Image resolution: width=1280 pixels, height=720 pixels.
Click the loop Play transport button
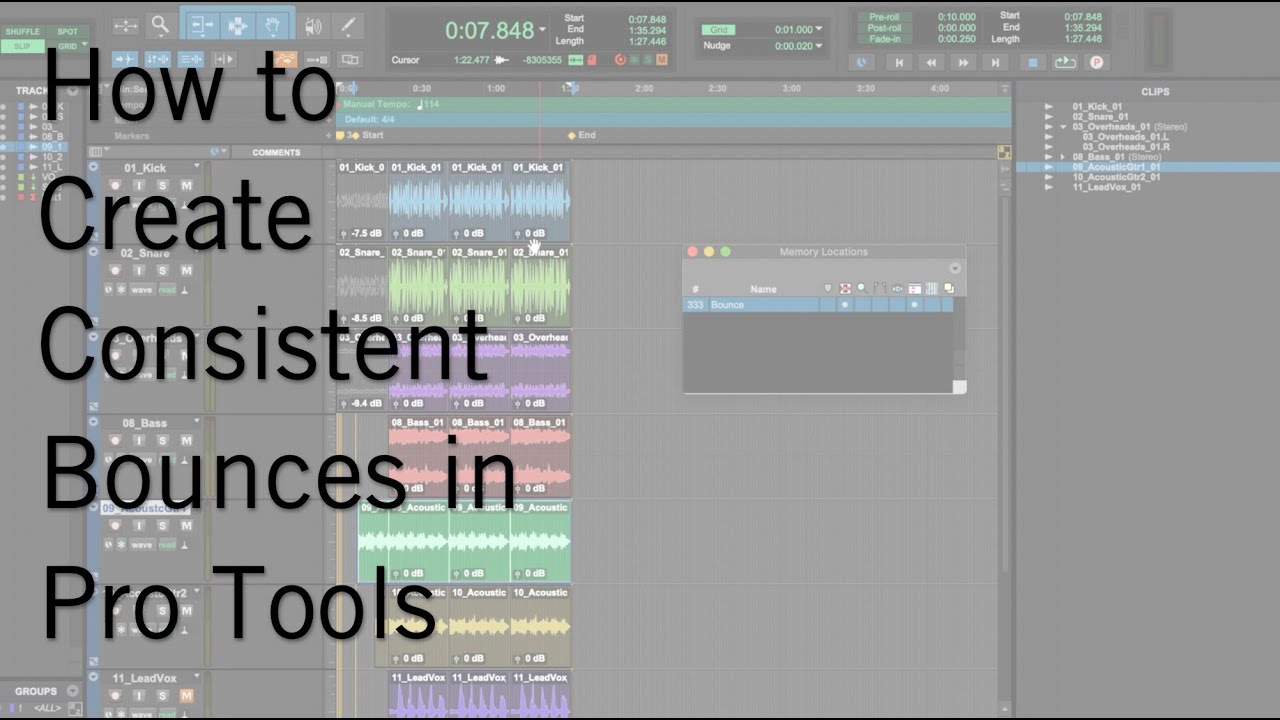(1065, 62)
